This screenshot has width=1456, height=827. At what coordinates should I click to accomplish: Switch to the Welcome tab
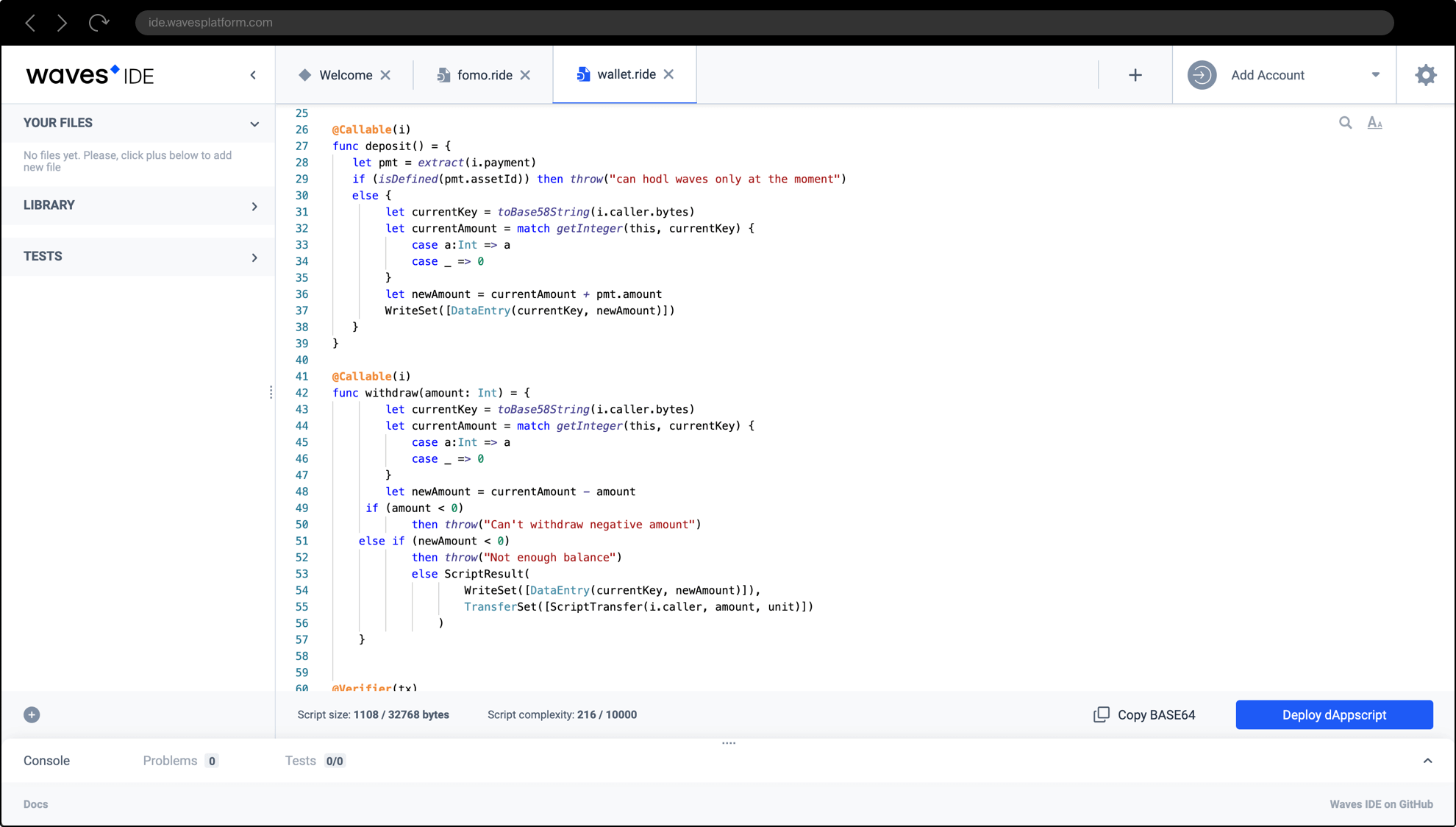345,75
